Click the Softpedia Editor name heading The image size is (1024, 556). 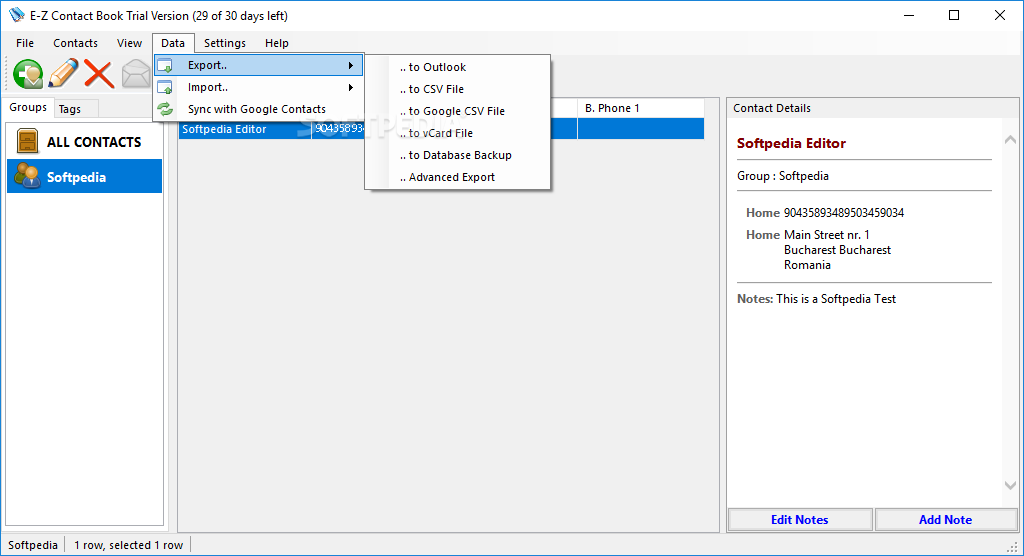792,144
